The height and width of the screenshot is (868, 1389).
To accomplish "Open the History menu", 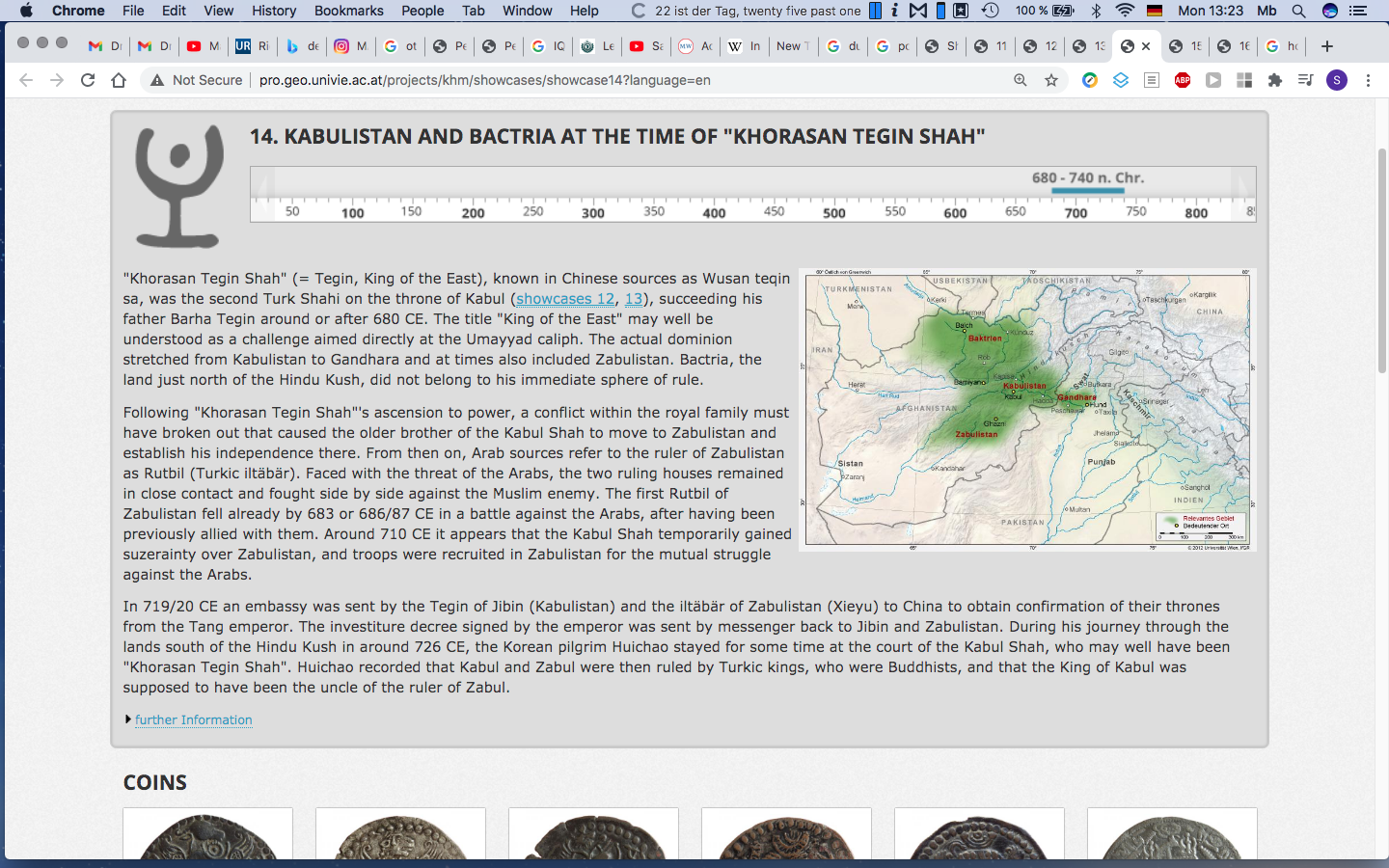I will click(274, 11).
